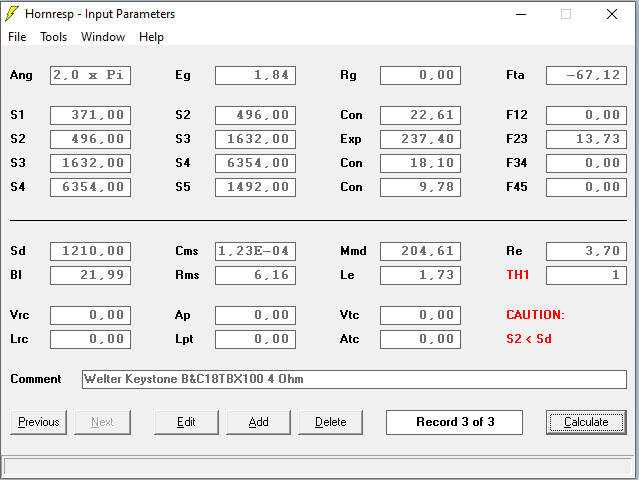
Task: Select the Lrc input field
Action: click(90, 339)
